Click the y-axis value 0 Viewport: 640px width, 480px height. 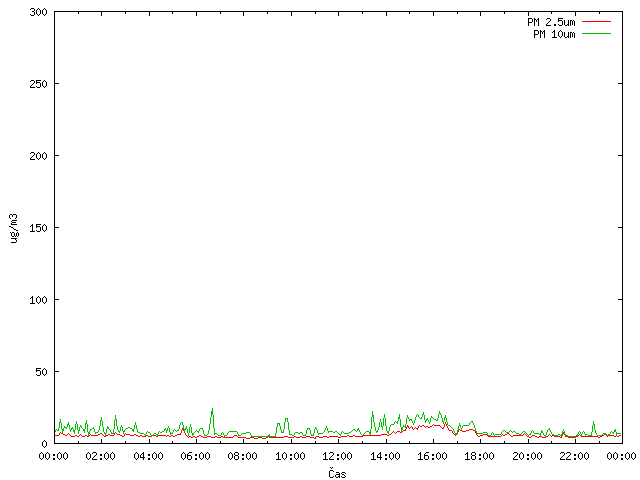pos(44,444)
